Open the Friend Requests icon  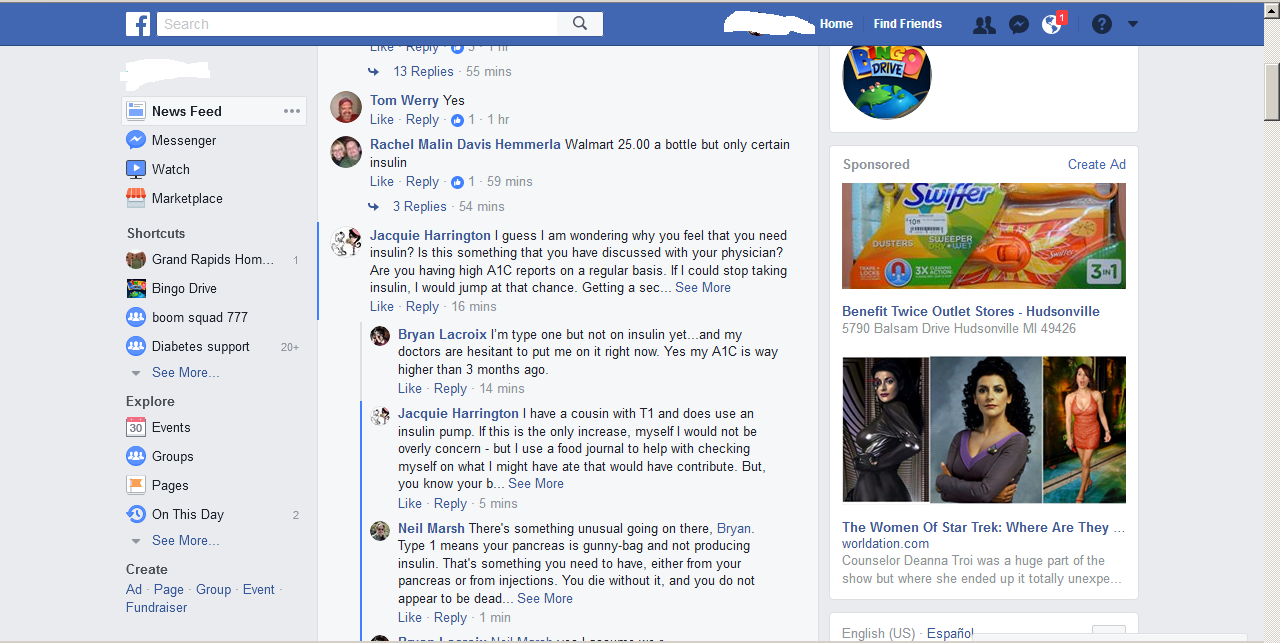point(984,25)
